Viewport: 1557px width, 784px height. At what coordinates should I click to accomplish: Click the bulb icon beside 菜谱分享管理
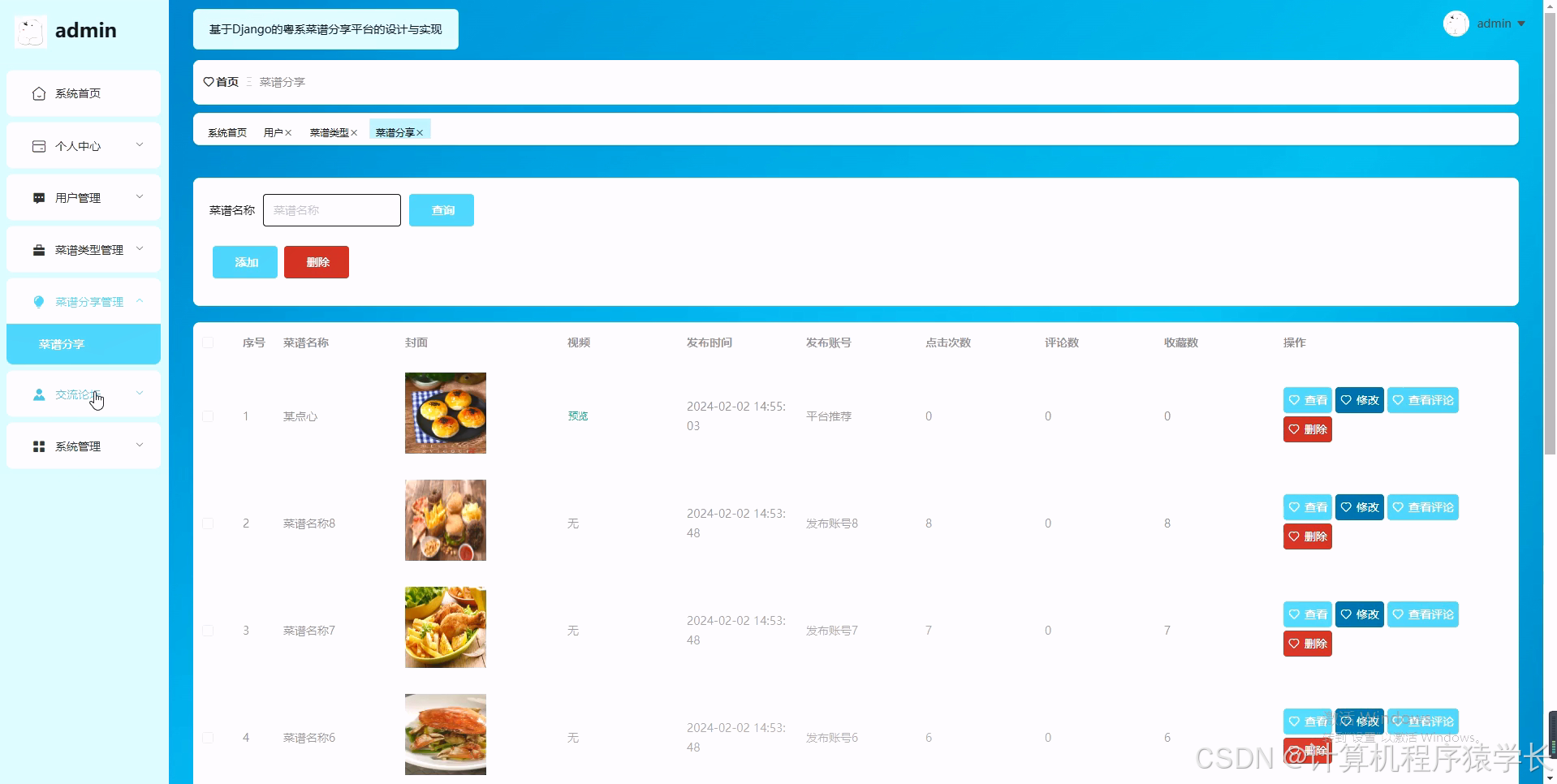click(x=39, y=302)
